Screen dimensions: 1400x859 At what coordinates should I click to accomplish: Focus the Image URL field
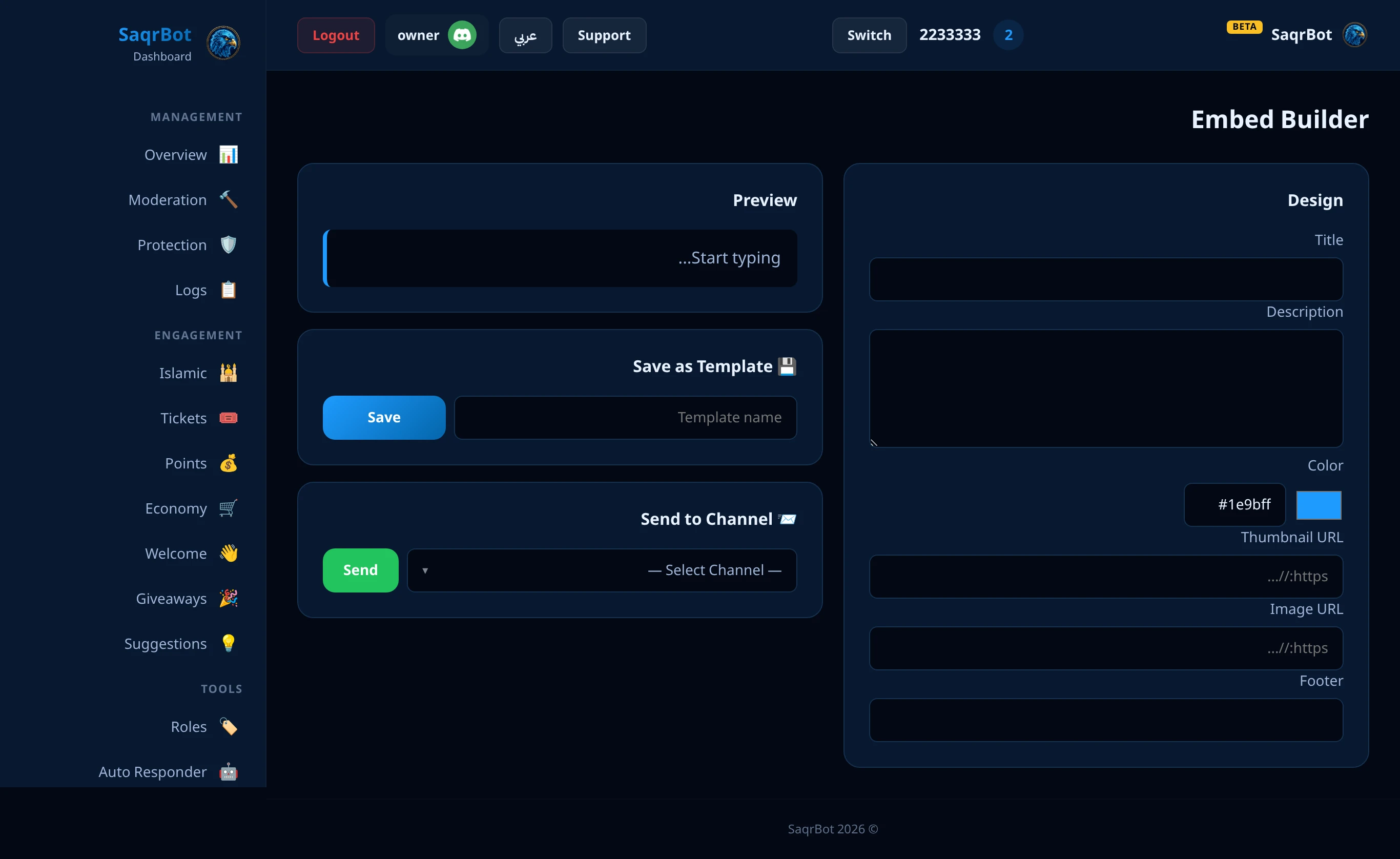pos(1106,648)
